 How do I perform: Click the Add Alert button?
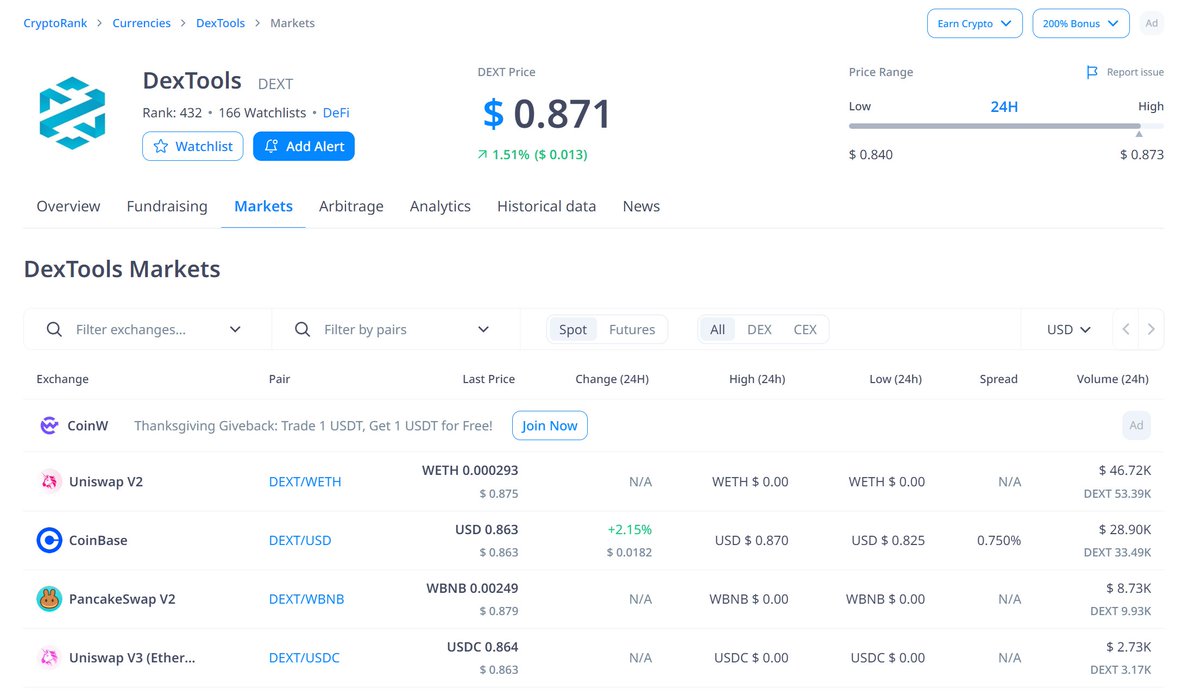pyautogui.click(x=304, y=146)
